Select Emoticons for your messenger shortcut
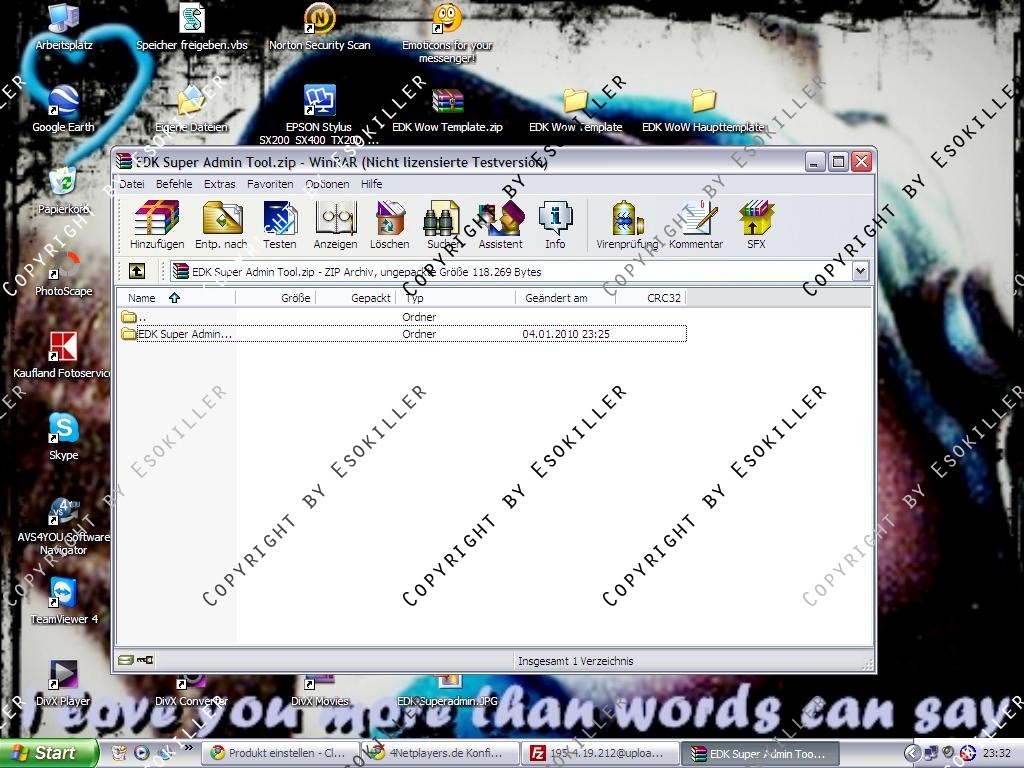The width and height of the screenshot is (1024, 768). (447, 34)
